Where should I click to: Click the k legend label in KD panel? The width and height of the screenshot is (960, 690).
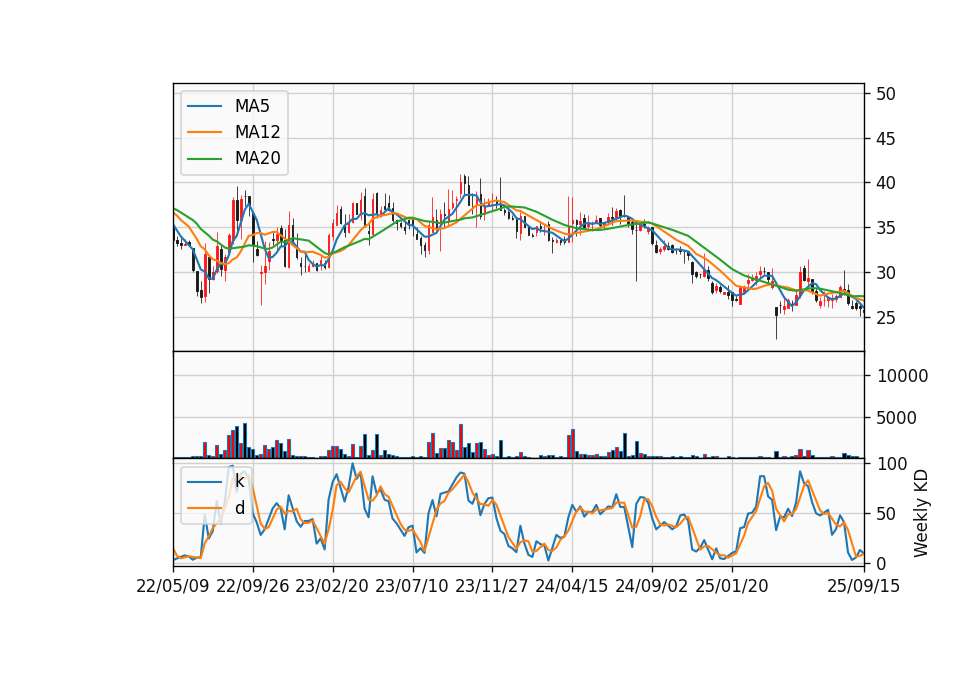click(239, 481)
